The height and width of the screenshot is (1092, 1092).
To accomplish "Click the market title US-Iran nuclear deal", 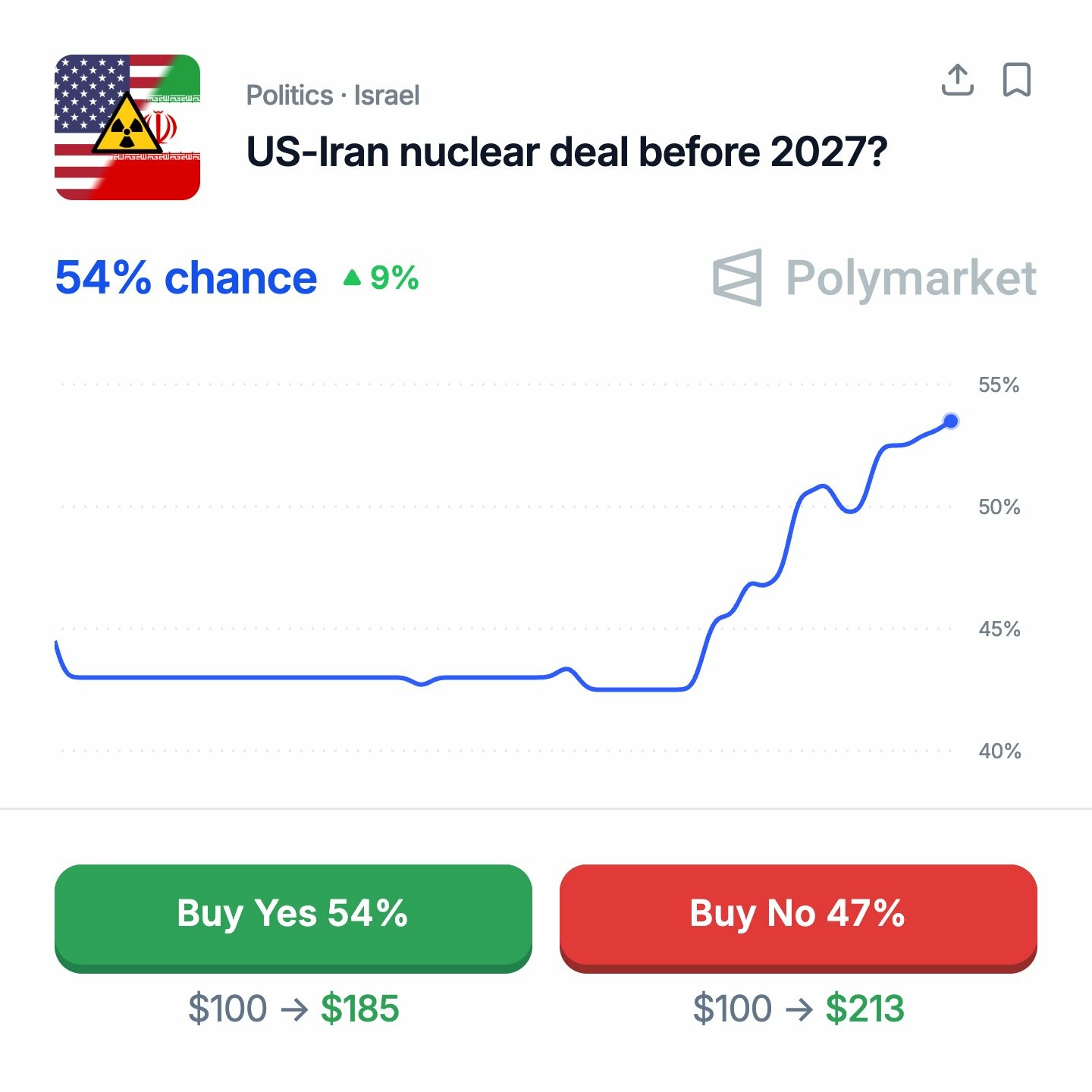I will (566, 152).
